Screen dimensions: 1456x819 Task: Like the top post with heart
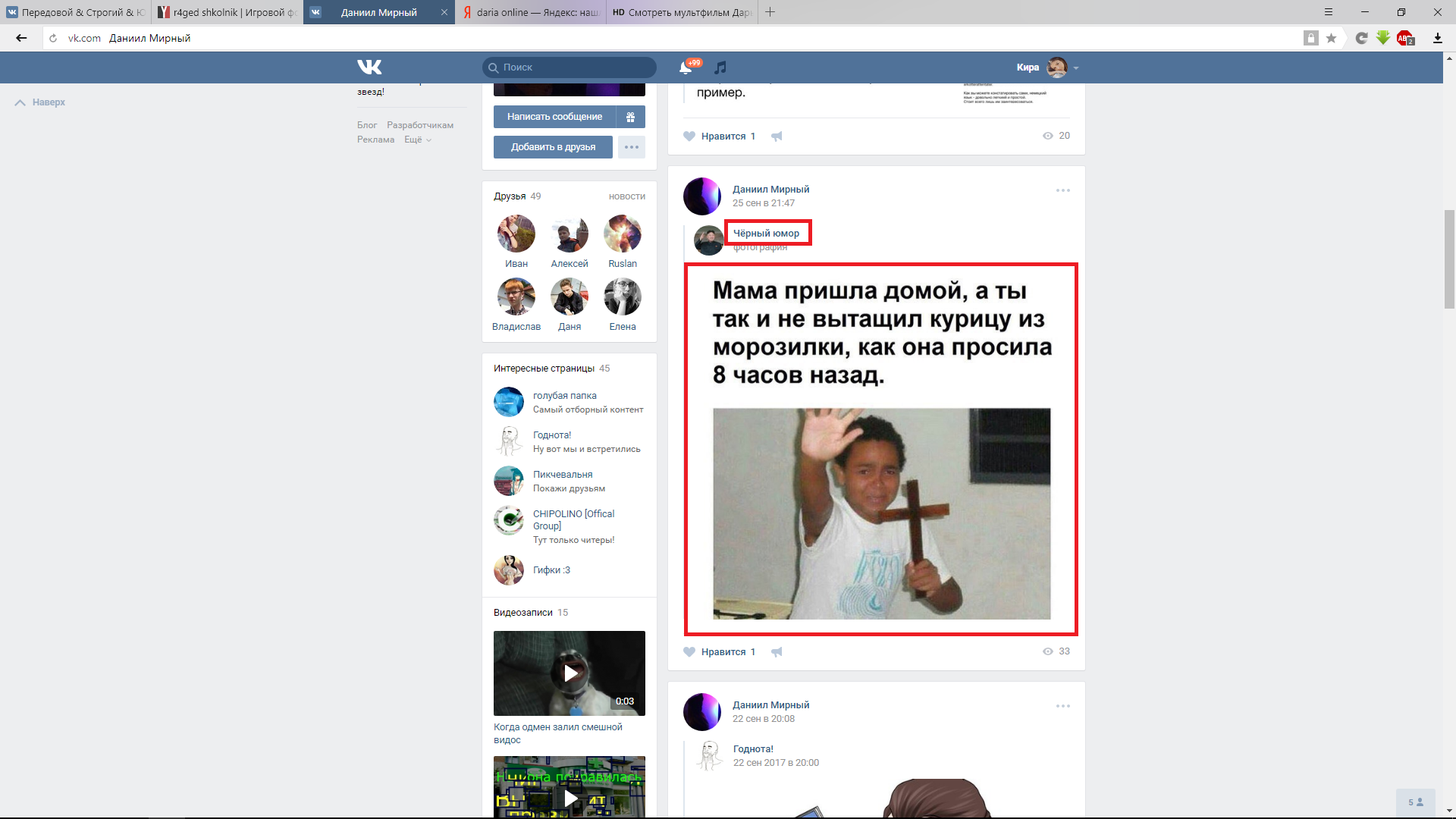click(689, 136)
